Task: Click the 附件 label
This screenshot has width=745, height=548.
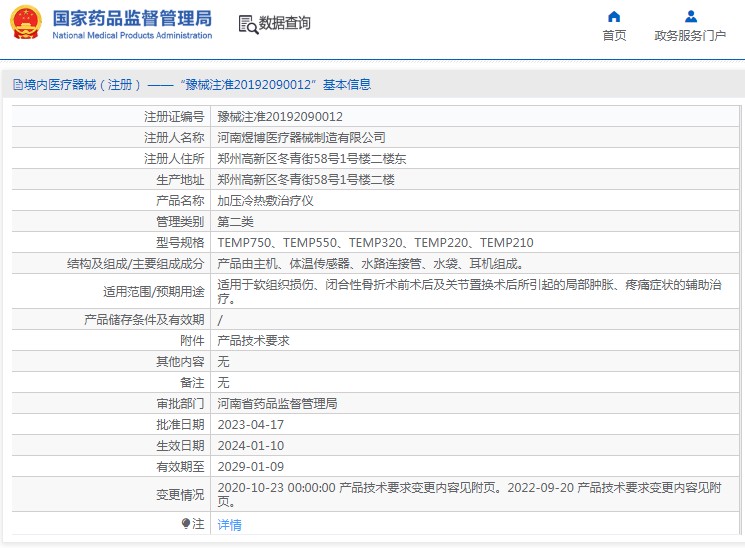Action: coord(192,341)
